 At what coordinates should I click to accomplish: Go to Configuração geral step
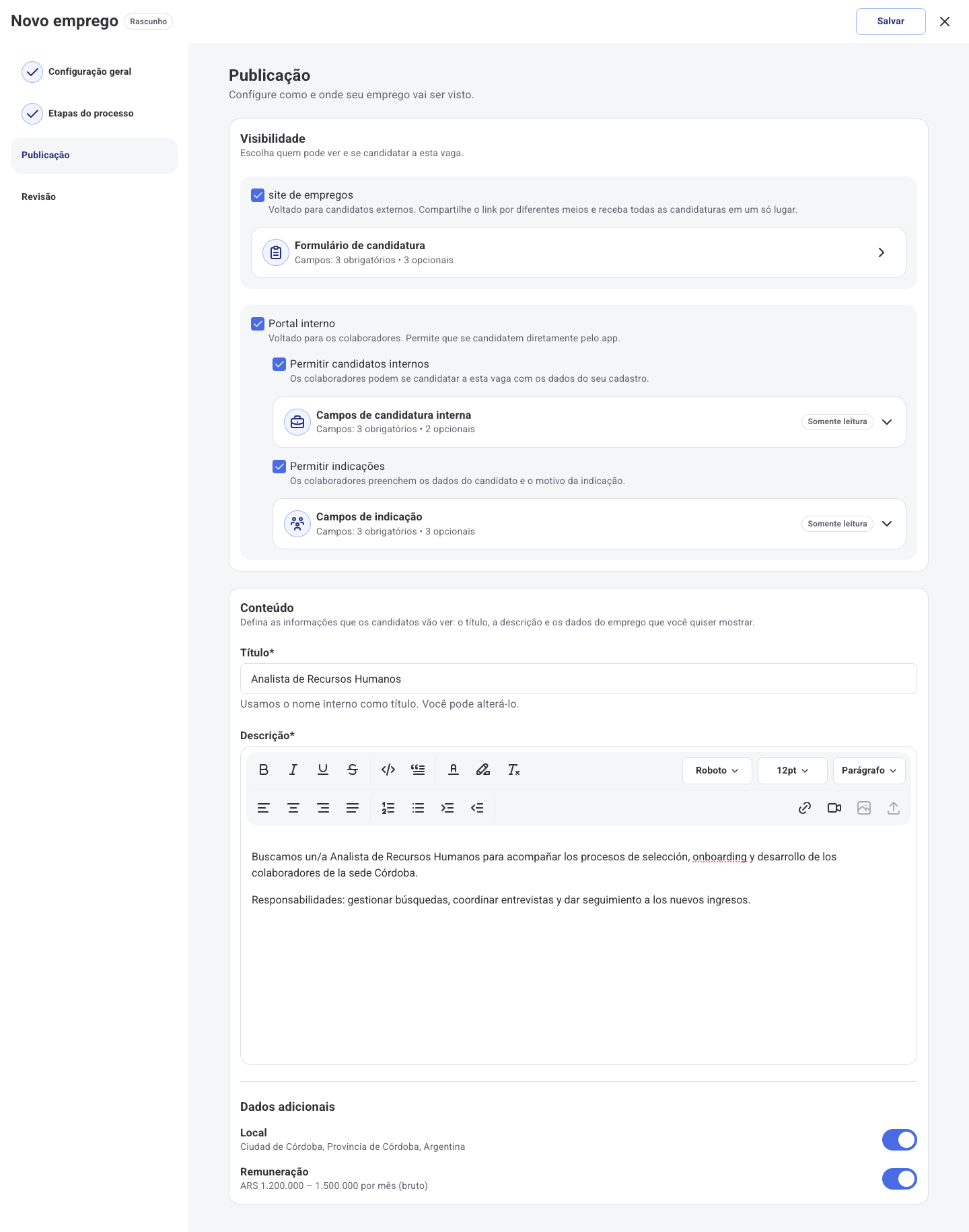tap(94, 72)
